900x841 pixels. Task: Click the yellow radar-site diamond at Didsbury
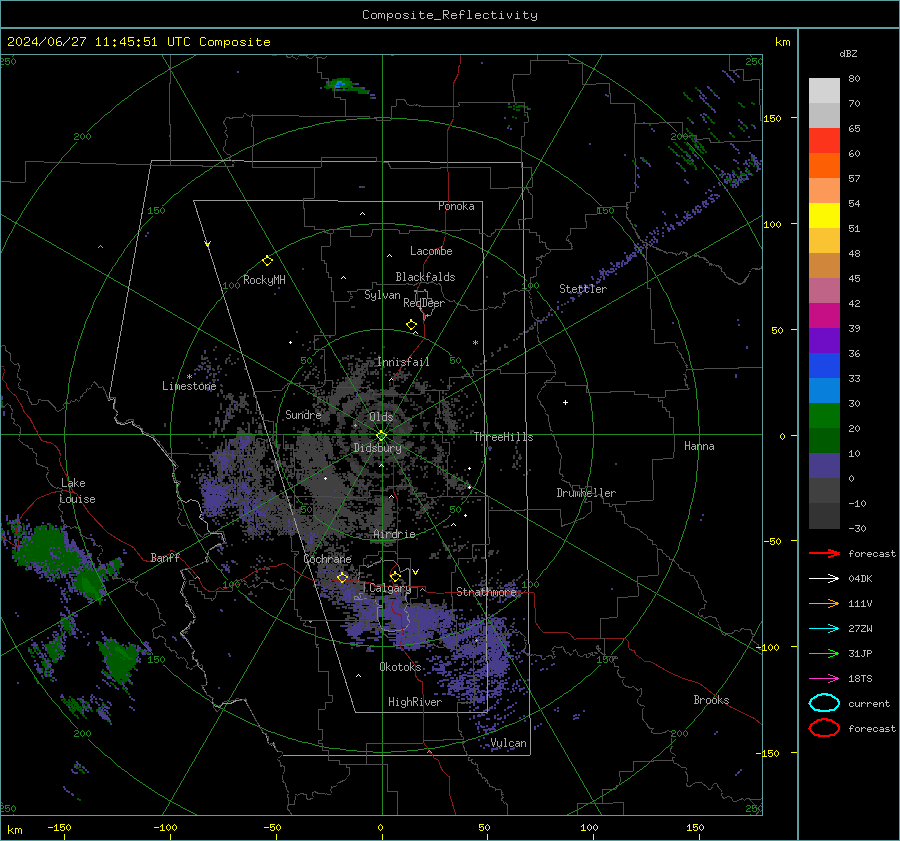381,436
